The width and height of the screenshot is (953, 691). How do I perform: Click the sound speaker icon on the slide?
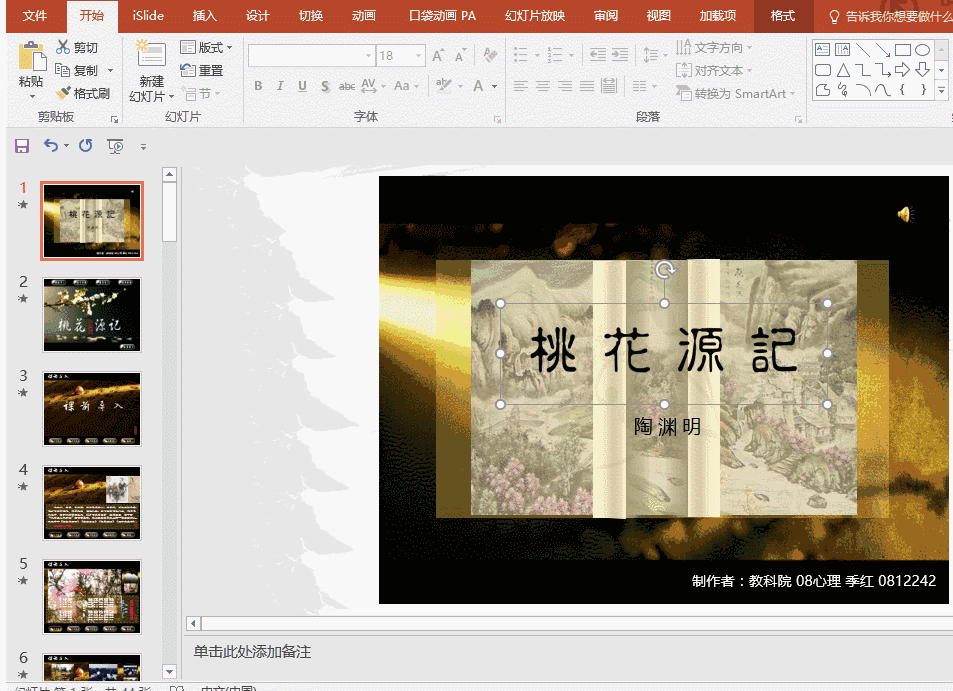pos(905,215)
